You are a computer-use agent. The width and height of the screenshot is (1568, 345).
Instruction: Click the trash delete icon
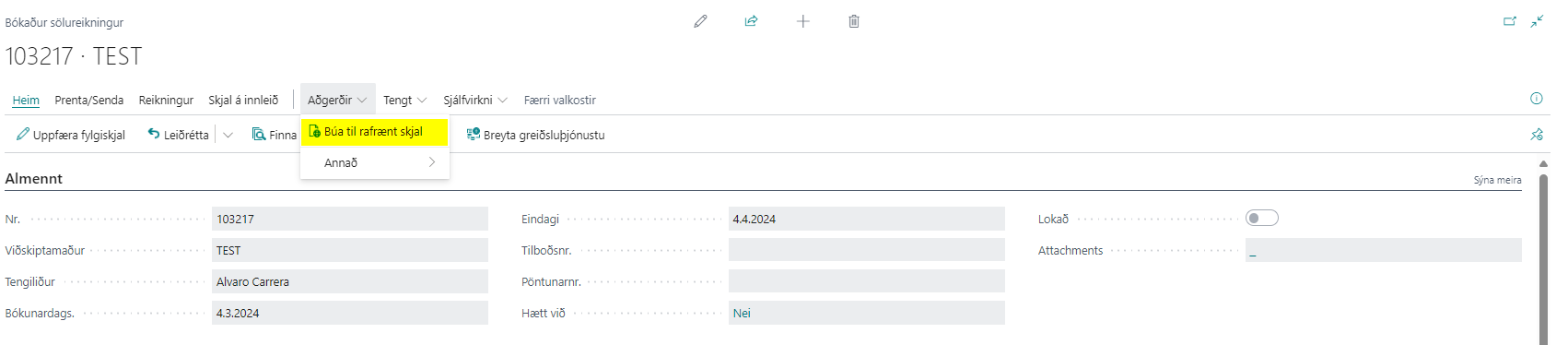[854, 21]
